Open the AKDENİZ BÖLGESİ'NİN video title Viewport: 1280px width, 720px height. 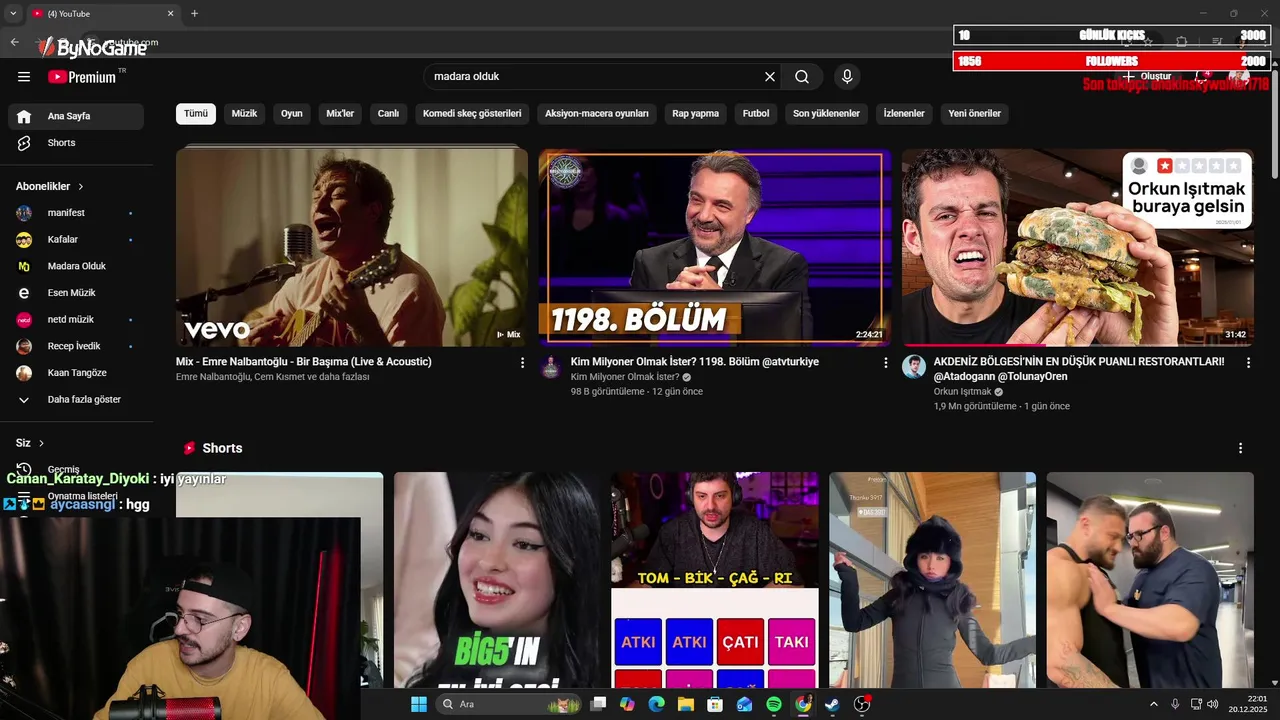pyautogui.click(x=1079, y=369)
